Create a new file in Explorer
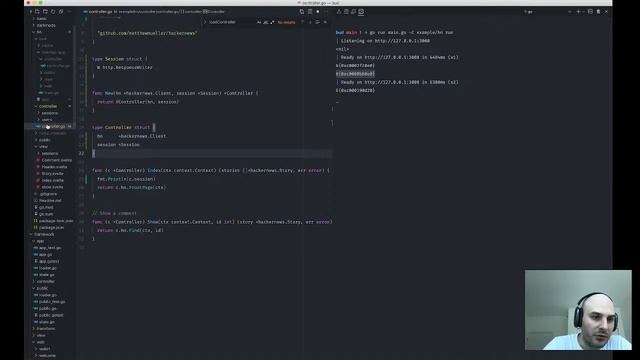 click(x=37, y=11)
